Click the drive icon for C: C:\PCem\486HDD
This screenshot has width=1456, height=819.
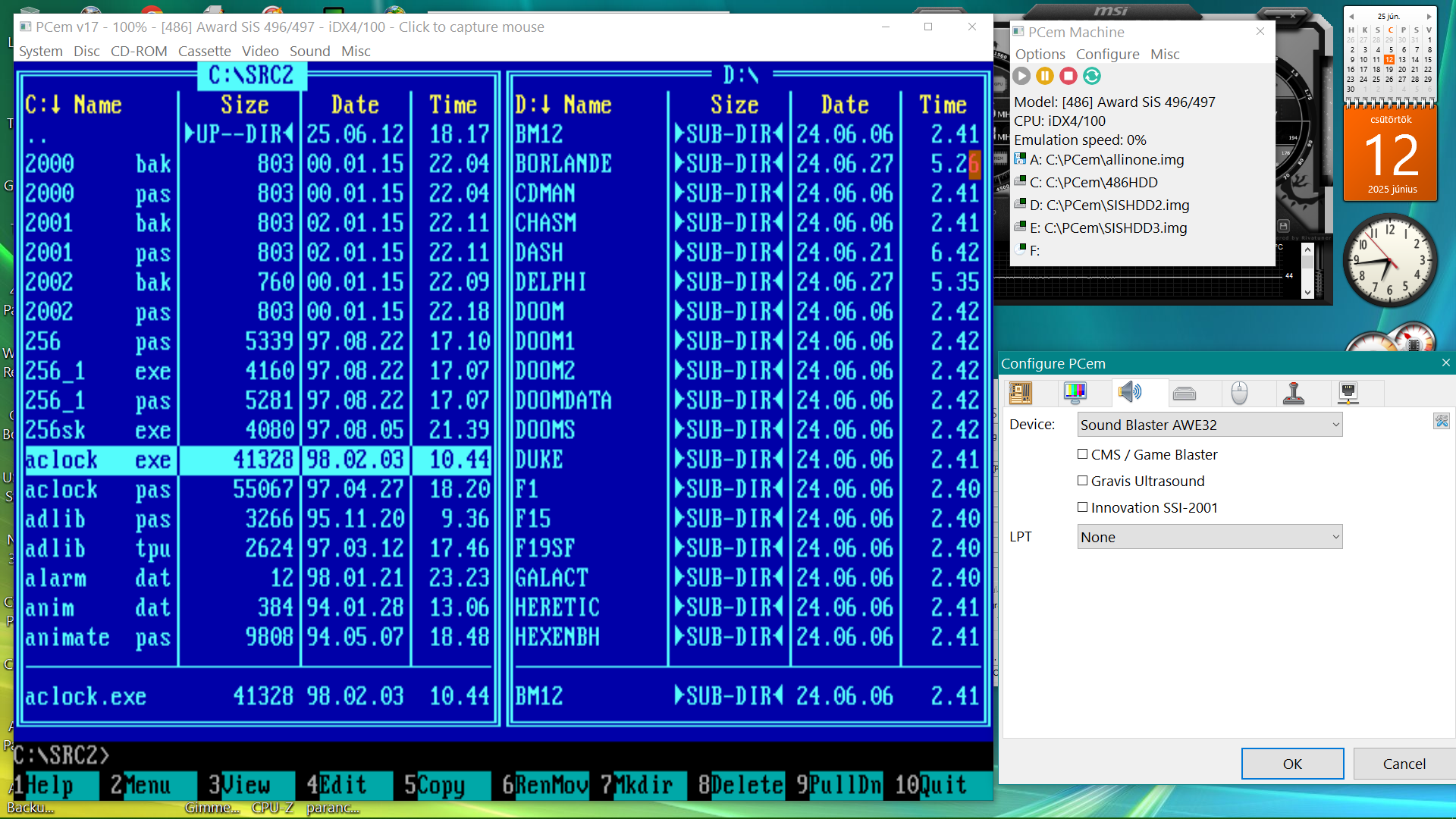coord(1021,182)
